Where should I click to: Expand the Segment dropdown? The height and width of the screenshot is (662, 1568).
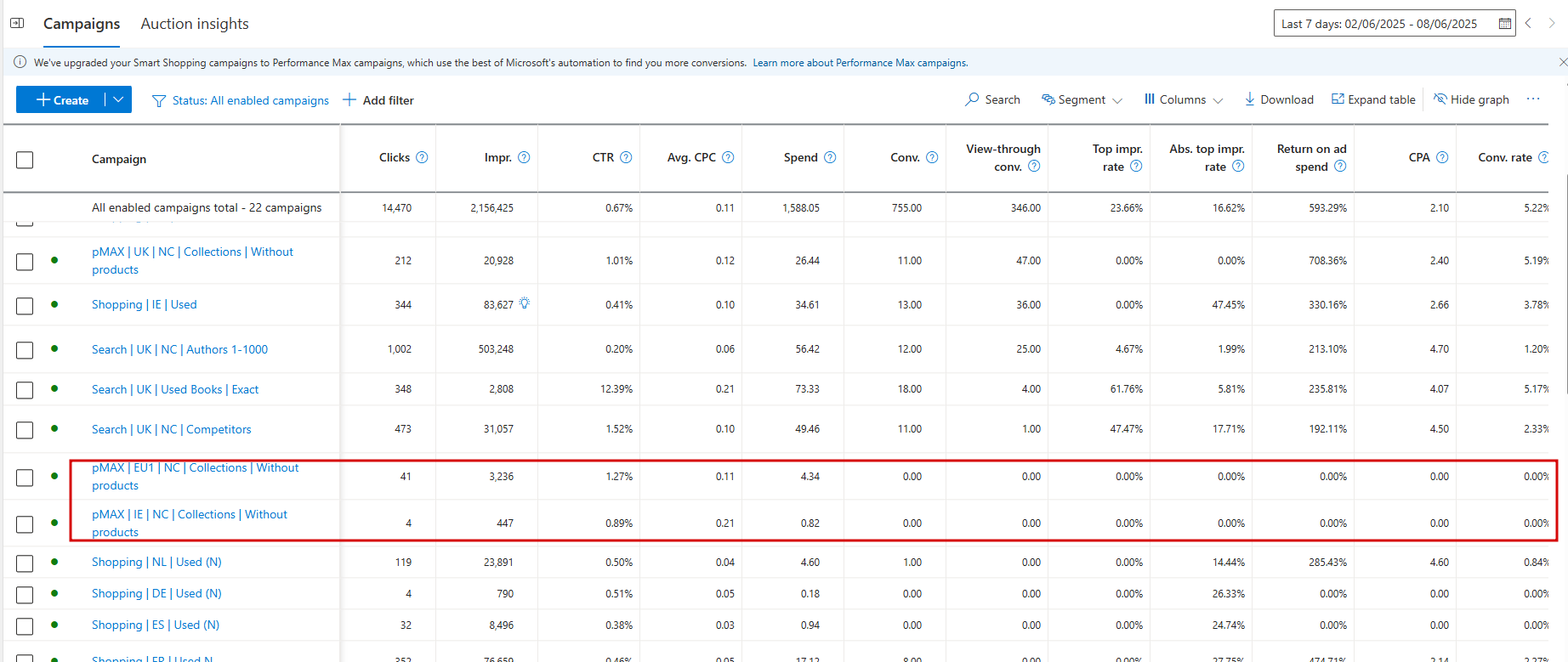tap(1082, 99)
